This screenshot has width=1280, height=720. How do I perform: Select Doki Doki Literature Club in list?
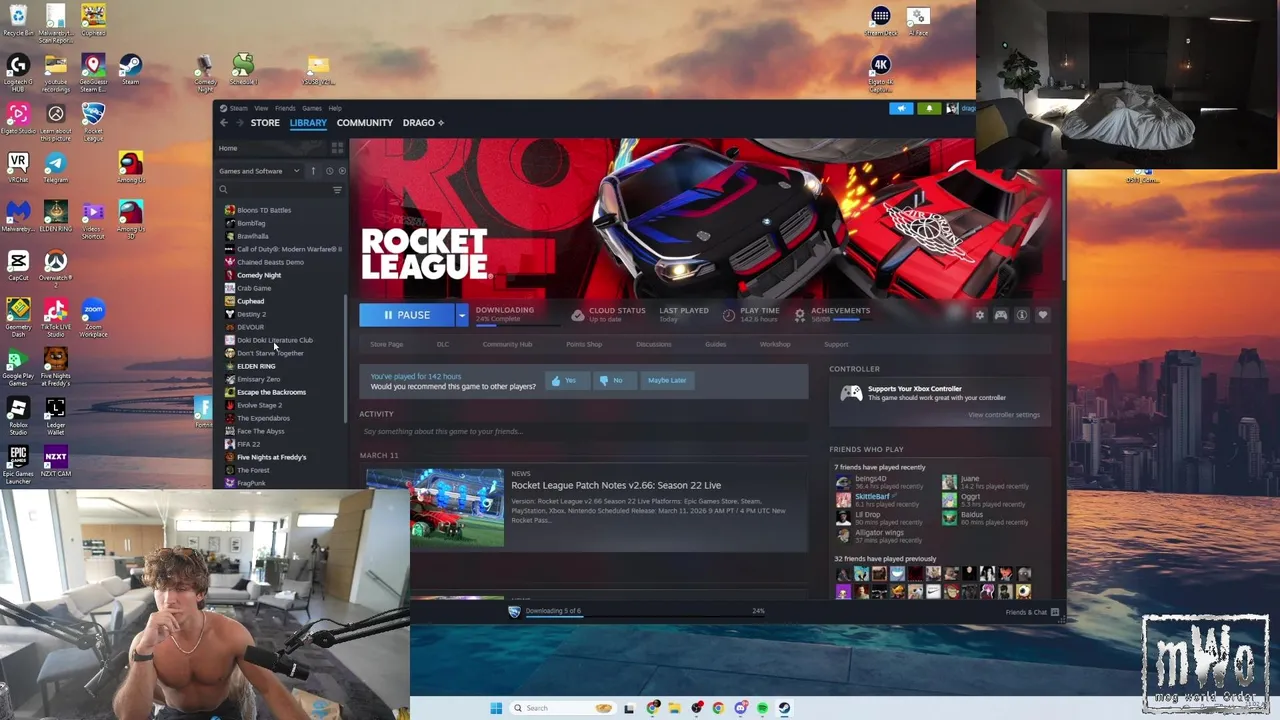click(x=274, y=340)
